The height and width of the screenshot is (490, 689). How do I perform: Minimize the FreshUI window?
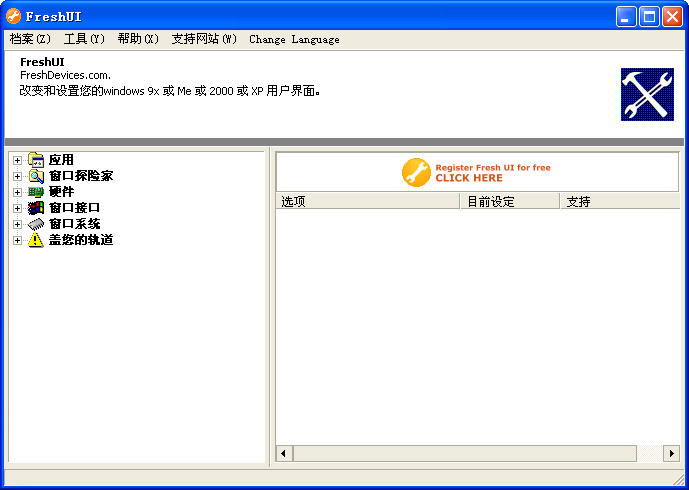click(626, 17)
